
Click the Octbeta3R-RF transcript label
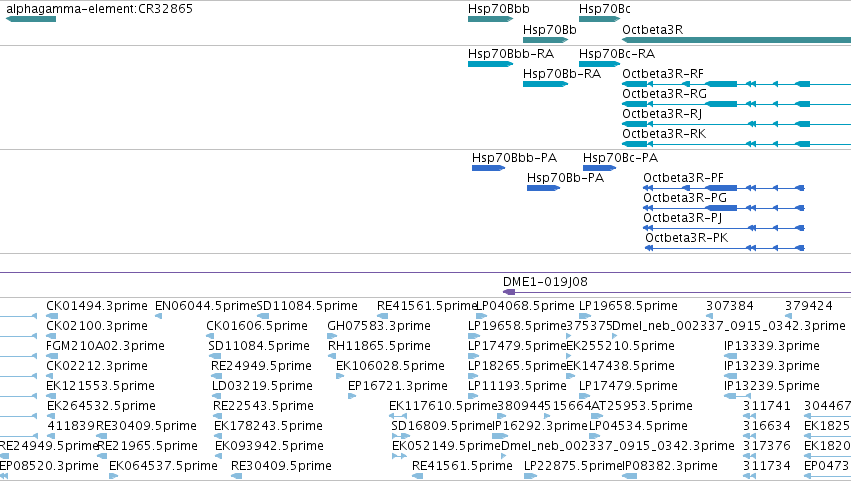click(x=663, y=74)
